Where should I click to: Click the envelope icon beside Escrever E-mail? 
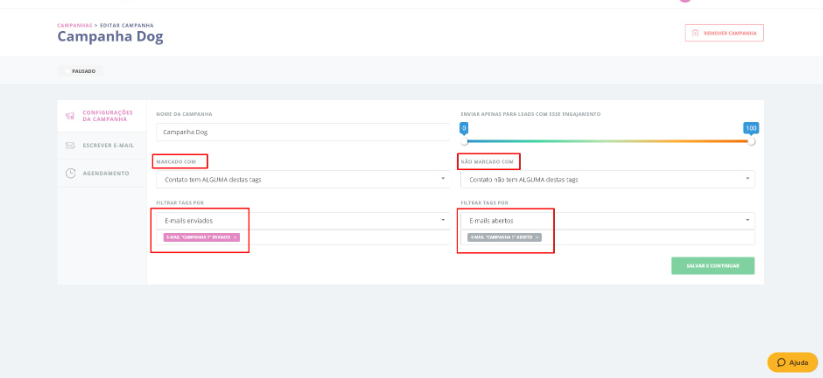coord(70,145)
